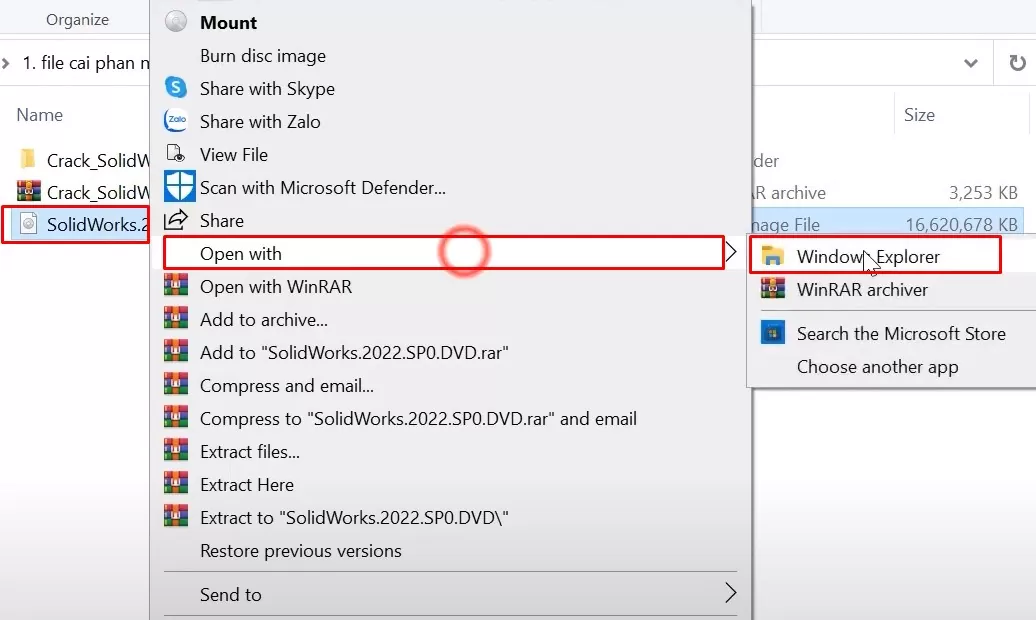Sort files by the Name column header

coord(39,115)
